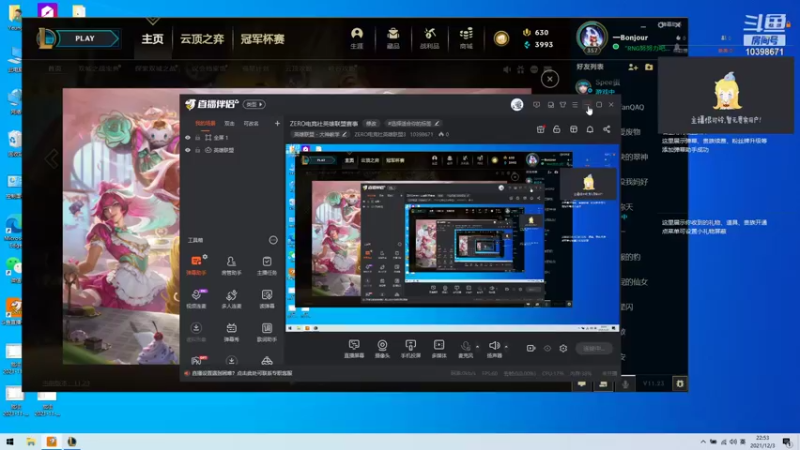The width and height of the screenshot is (800, 450).
Task: Mute the 扬声器 speaker
Action: tap(494, 349)
